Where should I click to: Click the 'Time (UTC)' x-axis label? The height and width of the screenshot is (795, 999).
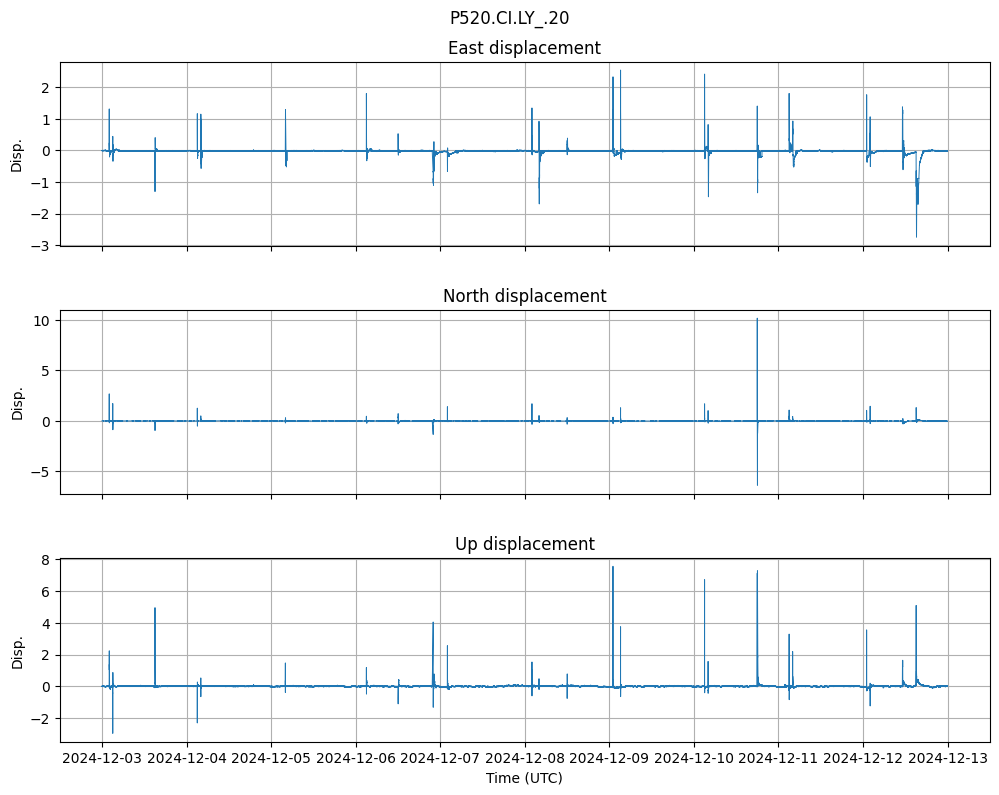[524, 777]
